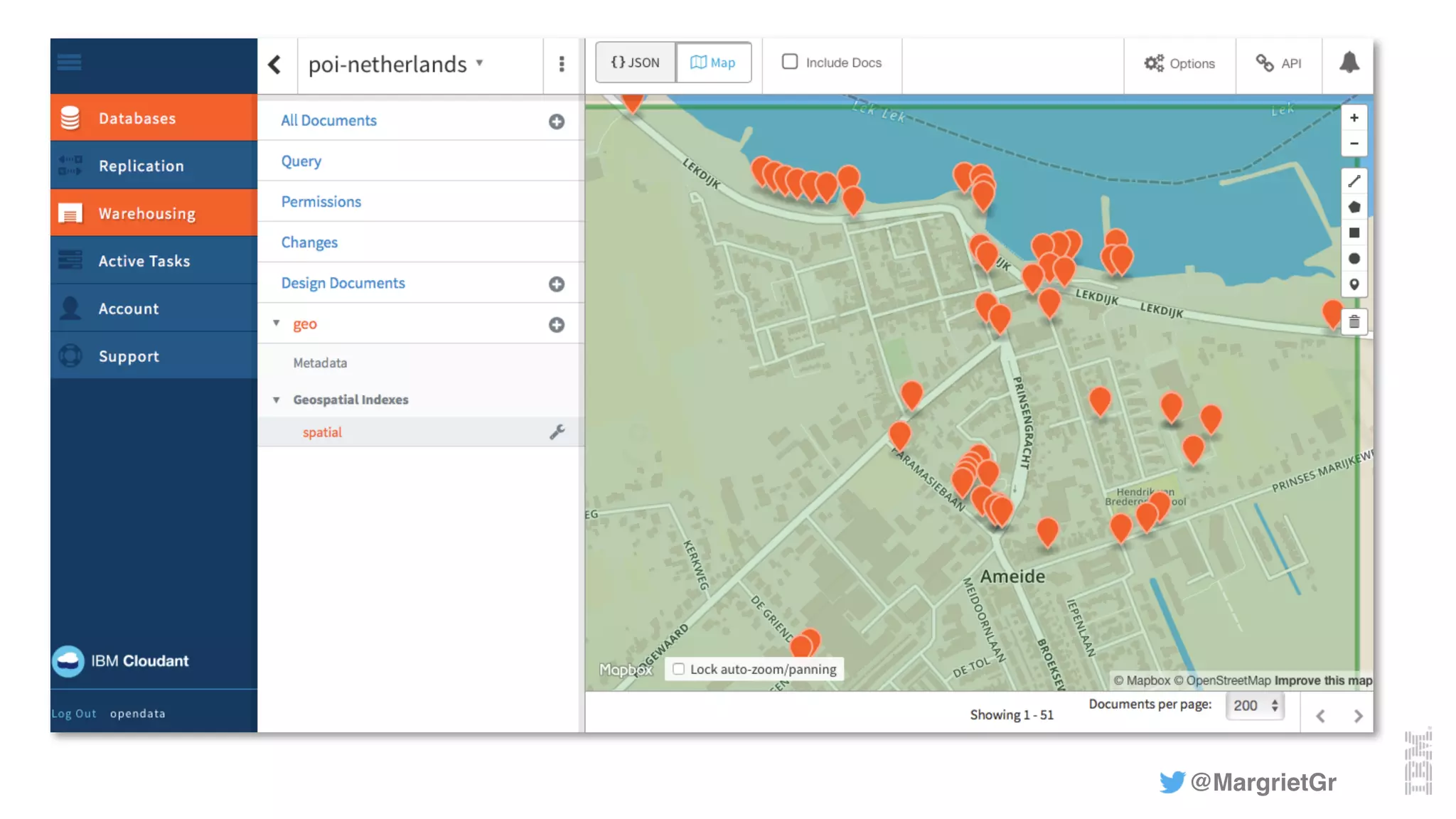
Task: Select the marker placement tool
Action: [x=1354, y=284]
